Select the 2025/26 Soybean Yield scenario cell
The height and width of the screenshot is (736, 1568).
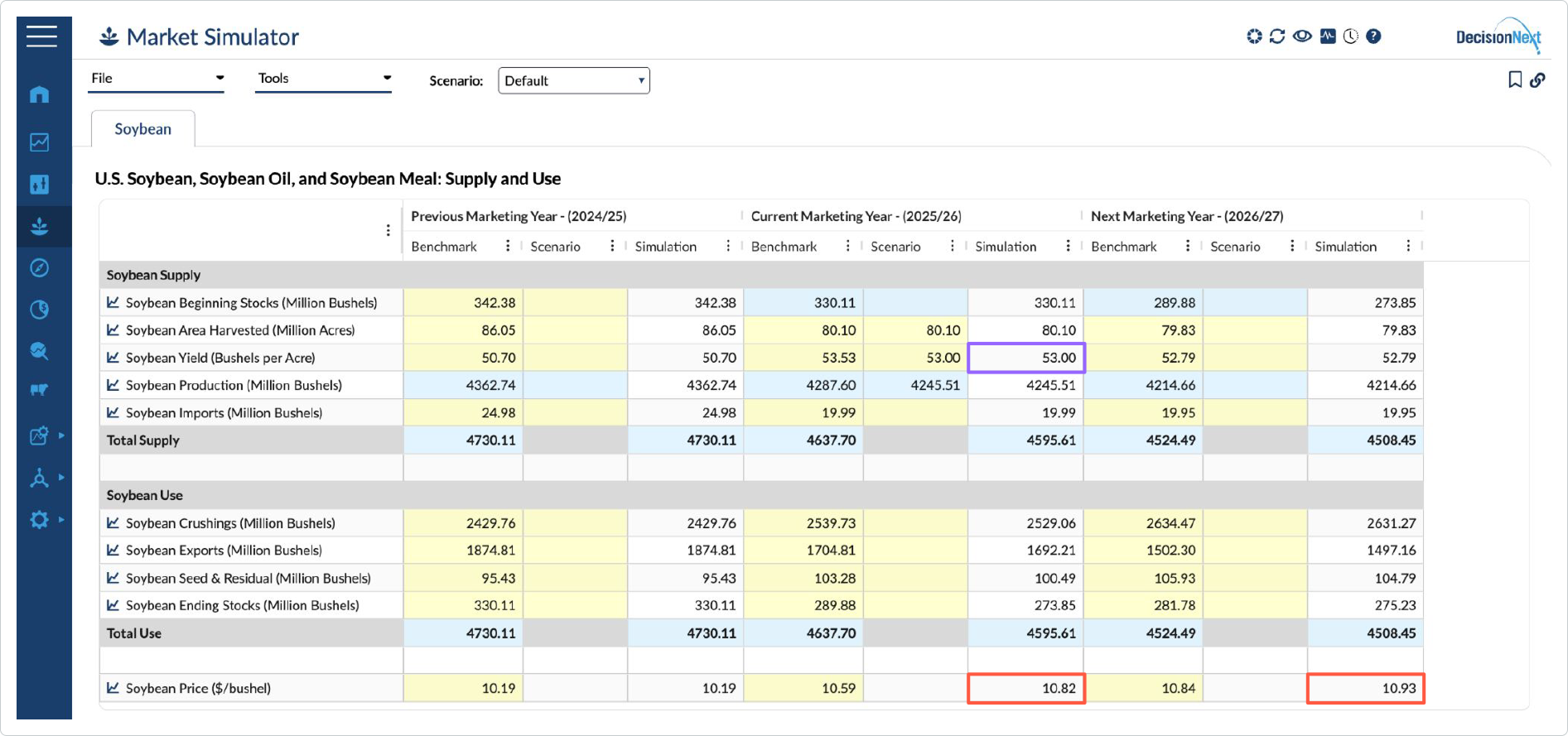point(915,358)
